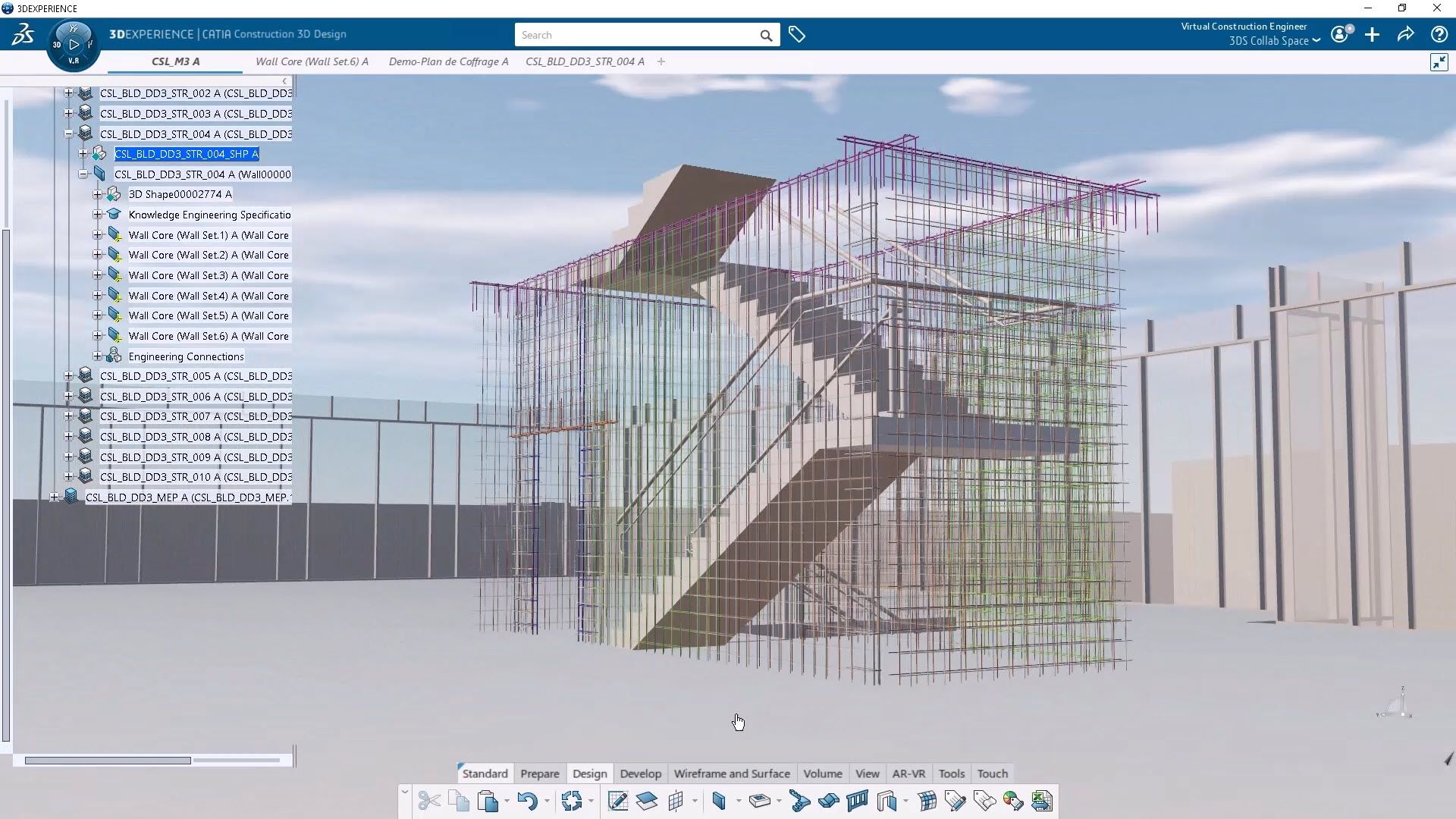Image resolution: width=1456 pixels, height=819 pixels.
Task: Open the compass play button
Action: [74, 45]
